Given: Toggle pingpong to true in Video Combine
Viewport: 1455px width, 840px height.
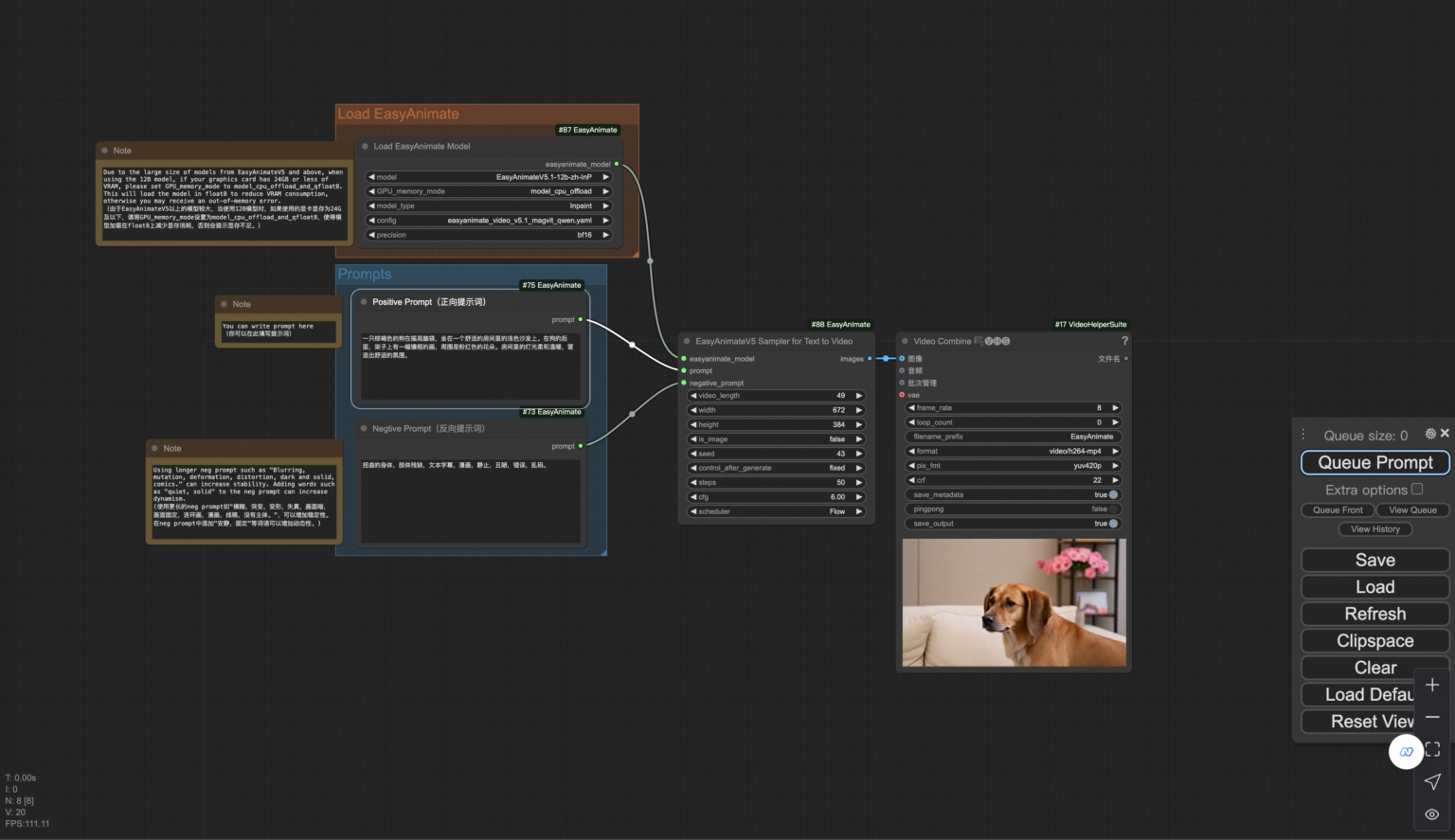Looking at the screenshot, I should click(1013, 509).
